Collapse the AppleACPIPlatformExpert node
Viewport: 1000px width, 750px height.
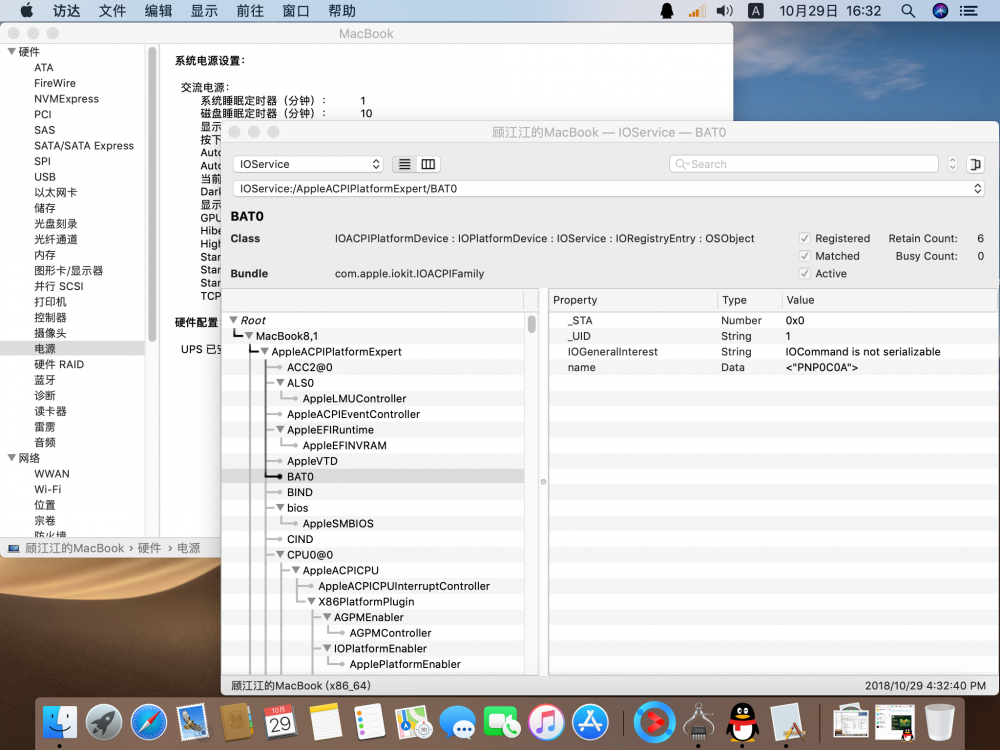coord(265,351)
